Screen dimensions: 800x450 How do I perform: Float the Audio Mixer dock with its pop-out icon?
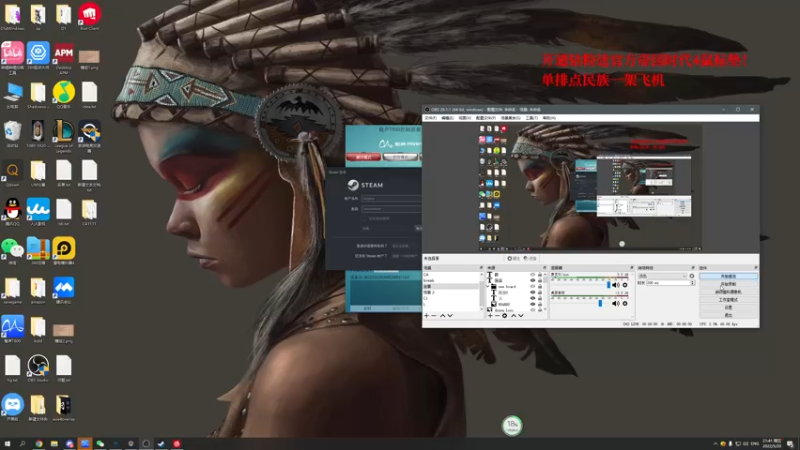click(x=632, y=267)
